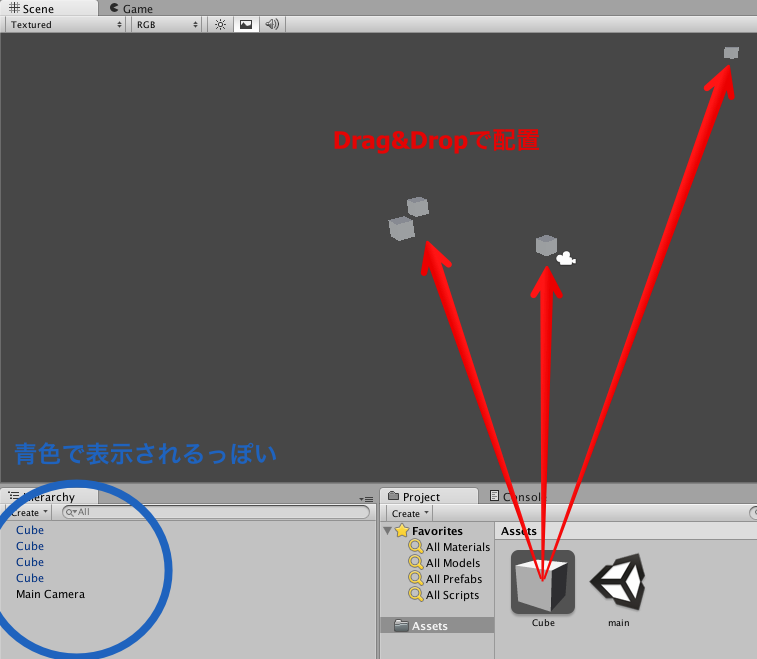The image size is (757, 659).
Task: Toggle scene audio speaker button
Action: [x=272, y=25]
